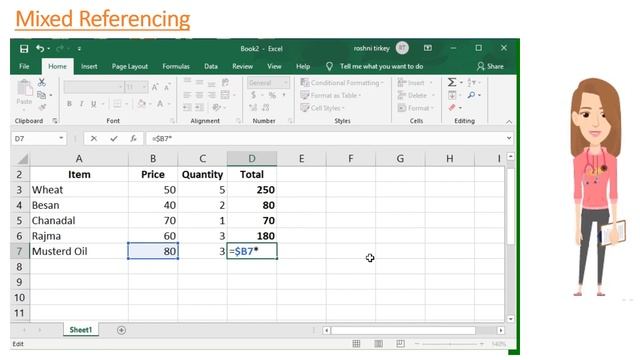This screenshot has height=360, width=640.
Task: Click the Sort & Filter icon
Action: (x=471, y=82)
